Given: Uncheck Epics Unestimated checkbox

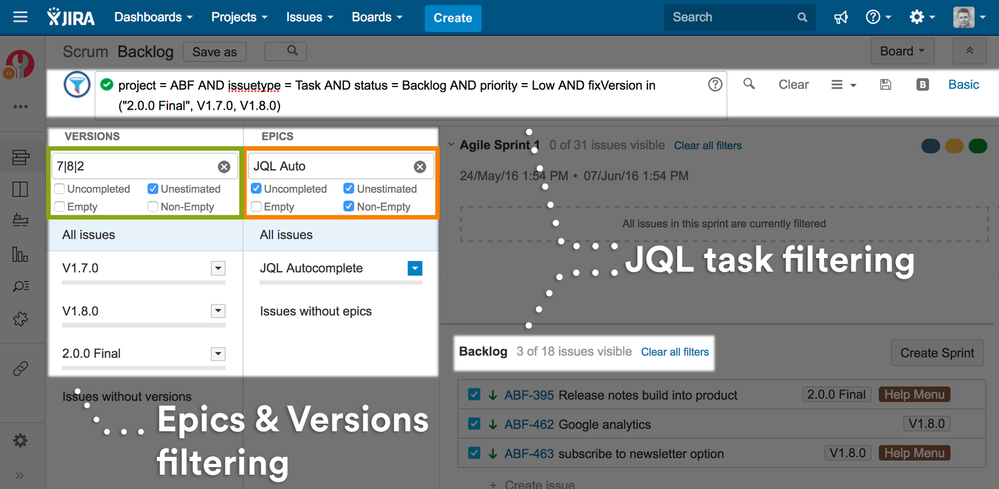Looking at the screenshot, I should point(349,189).
